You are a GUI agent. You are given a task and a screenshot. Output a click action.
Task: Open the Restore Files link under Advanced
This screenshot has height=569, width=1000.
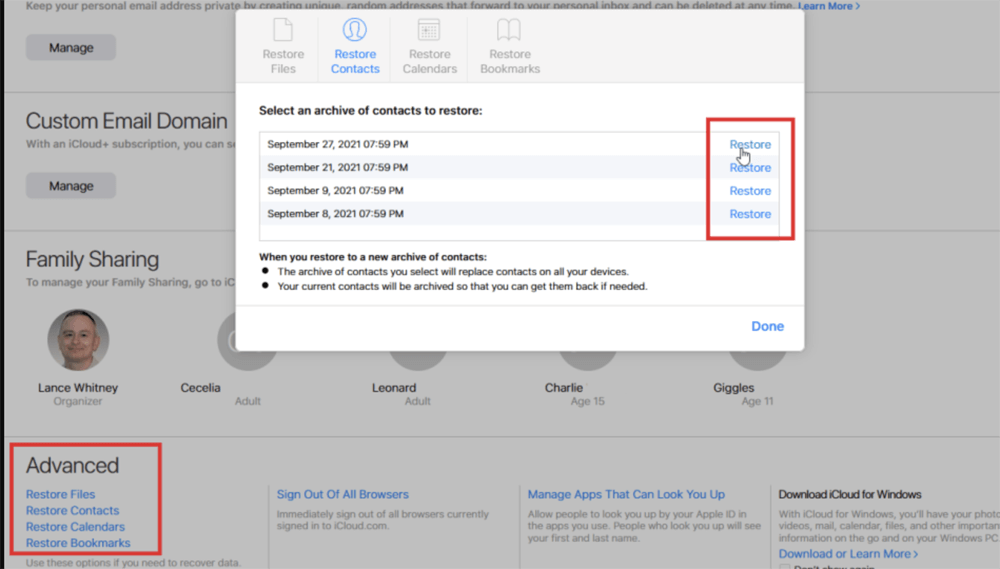click(61, 494)
